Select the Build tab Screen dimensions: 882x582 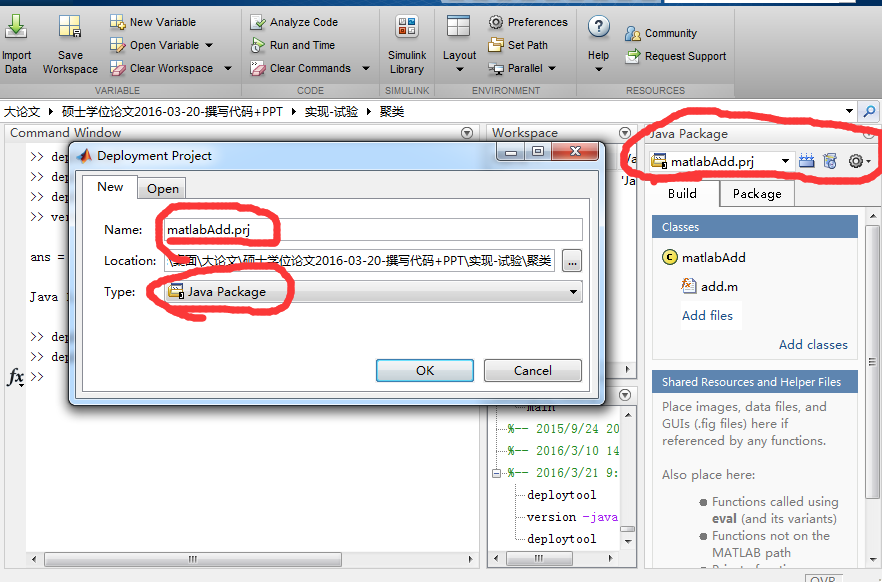tap(682, 193)
